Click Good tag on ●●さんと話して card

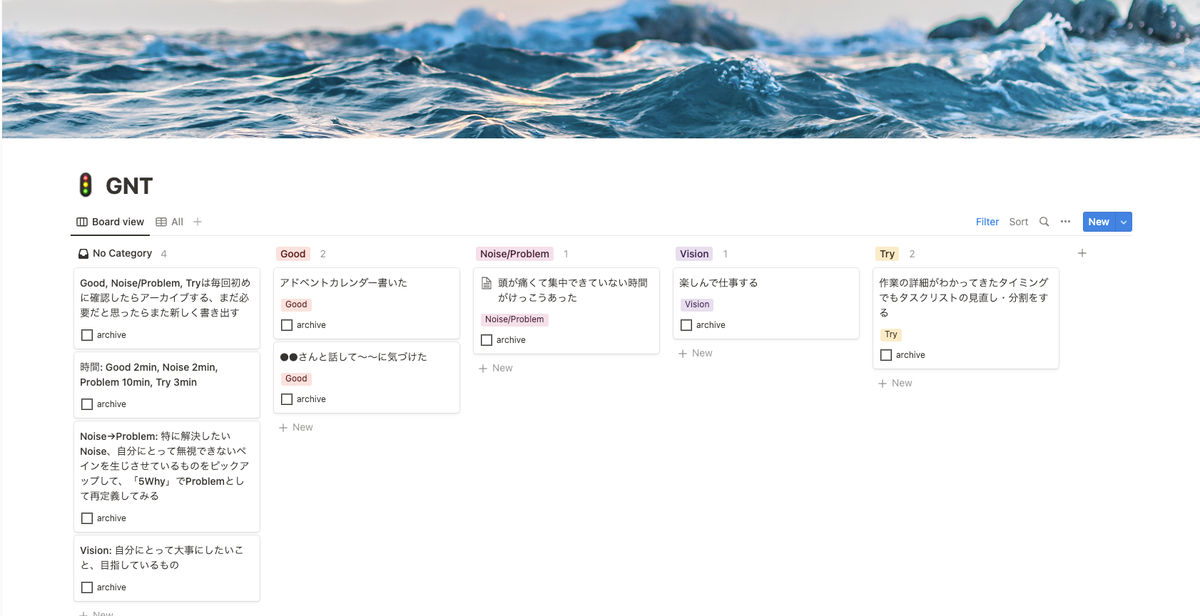pyautogui.click(x=296, y=379)
